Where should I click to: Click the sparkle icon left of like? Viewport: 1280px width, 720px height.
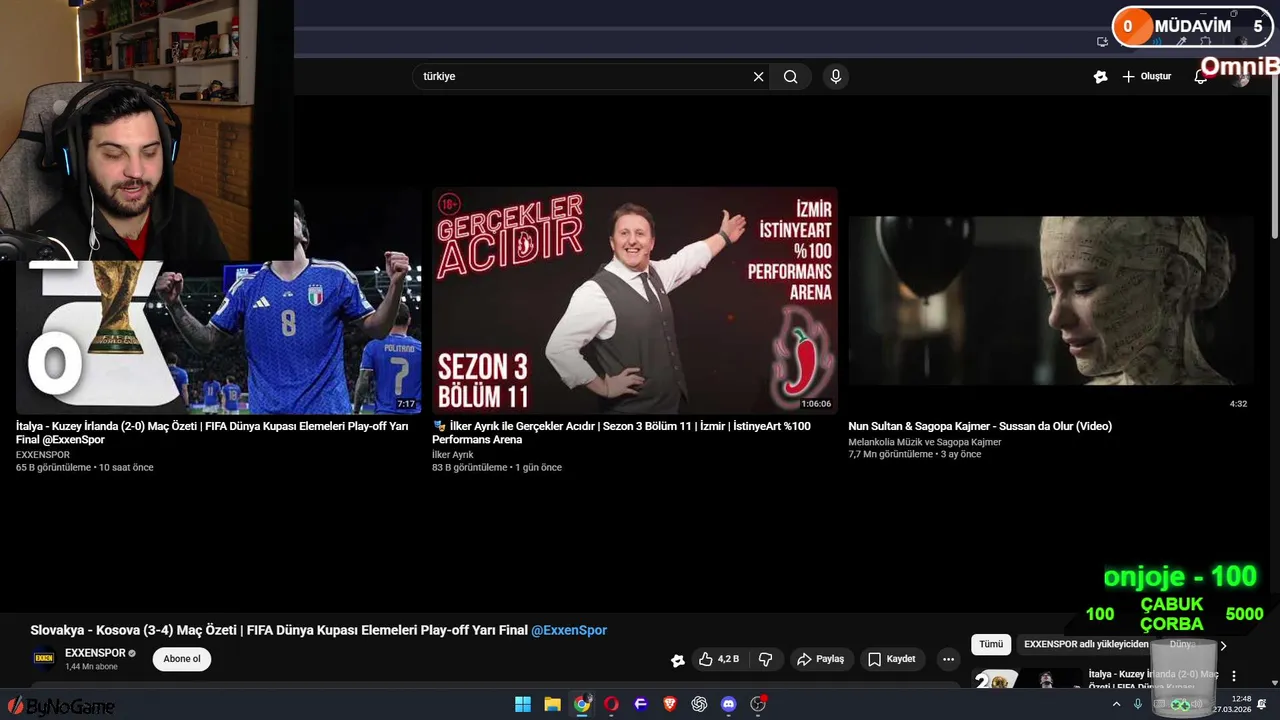[678, 660]
